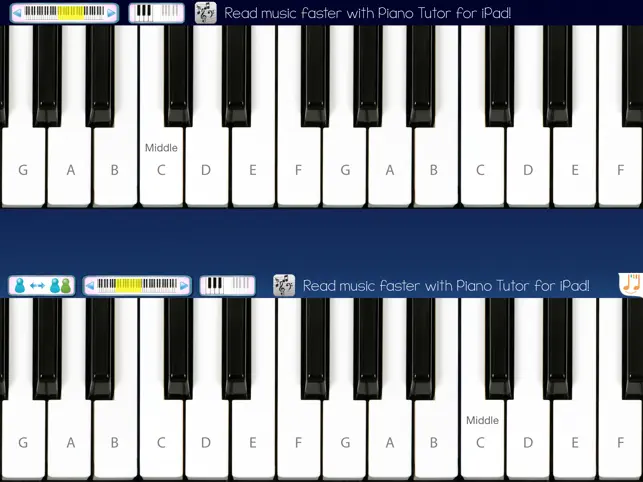Play G nearest below Middle C, bottom keyboard
Viewport: 643px width, 482px height.
(344, 442)
